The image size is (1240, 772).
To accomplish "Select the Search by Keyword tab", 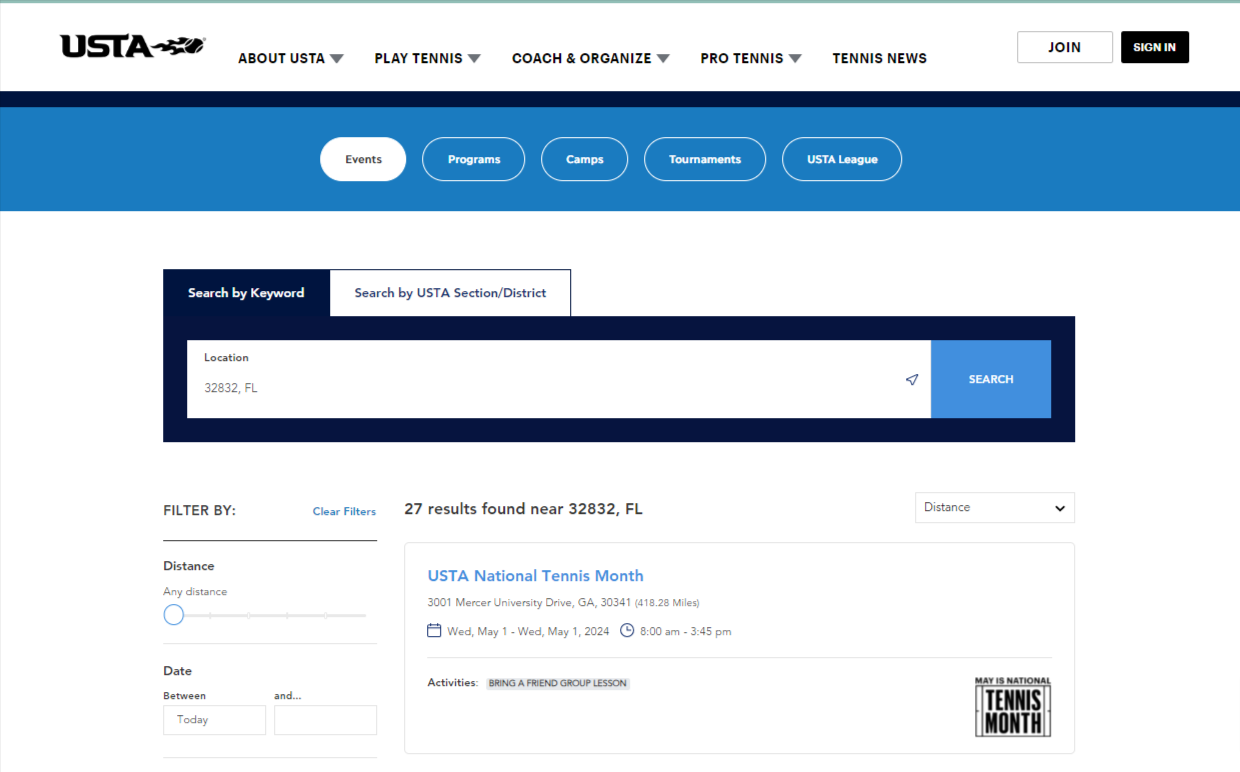I will 246,293.
